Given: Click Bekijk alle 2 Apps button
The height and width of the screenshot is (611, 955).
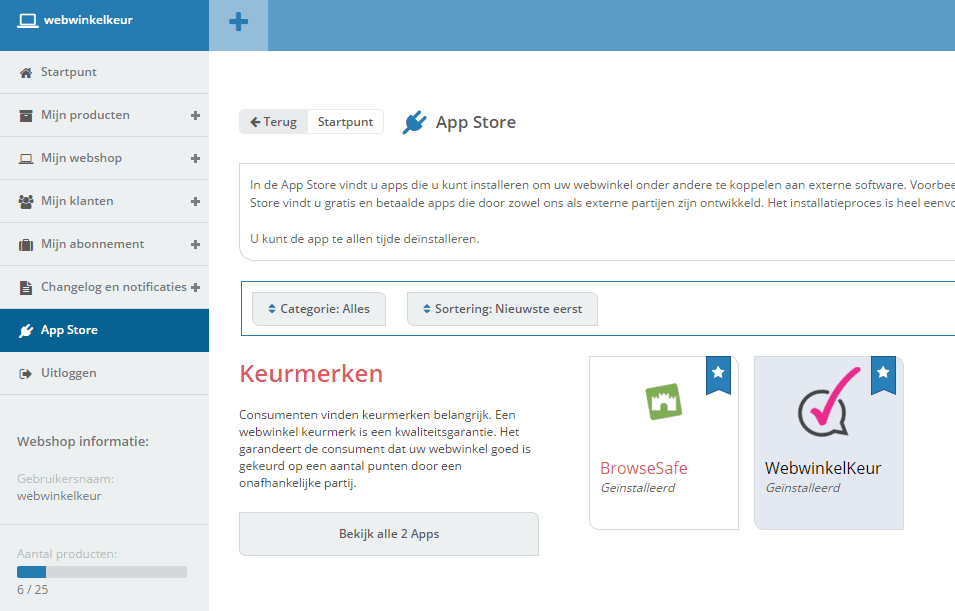Looking at the screenshot, I should tap(388, 534).
